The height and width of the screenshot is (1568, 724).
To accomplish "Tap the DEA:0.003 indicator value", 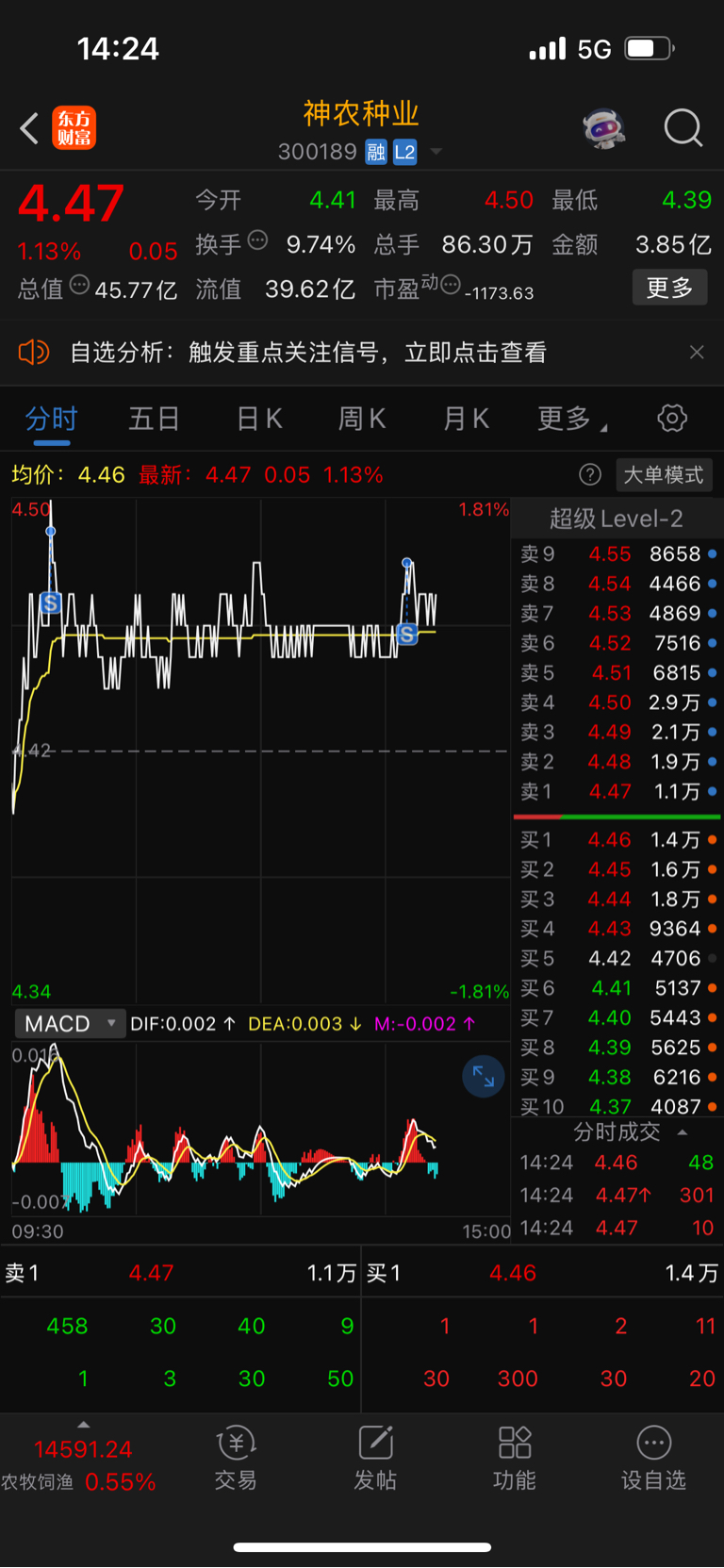I will click(x=304, y=1024).
